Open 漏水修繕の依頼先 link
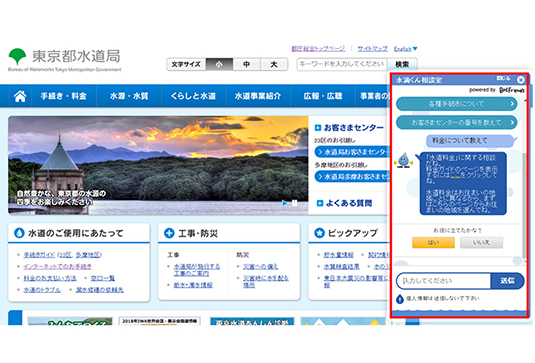The width and height of the screenshot is (535, 363). coord(99,290)
